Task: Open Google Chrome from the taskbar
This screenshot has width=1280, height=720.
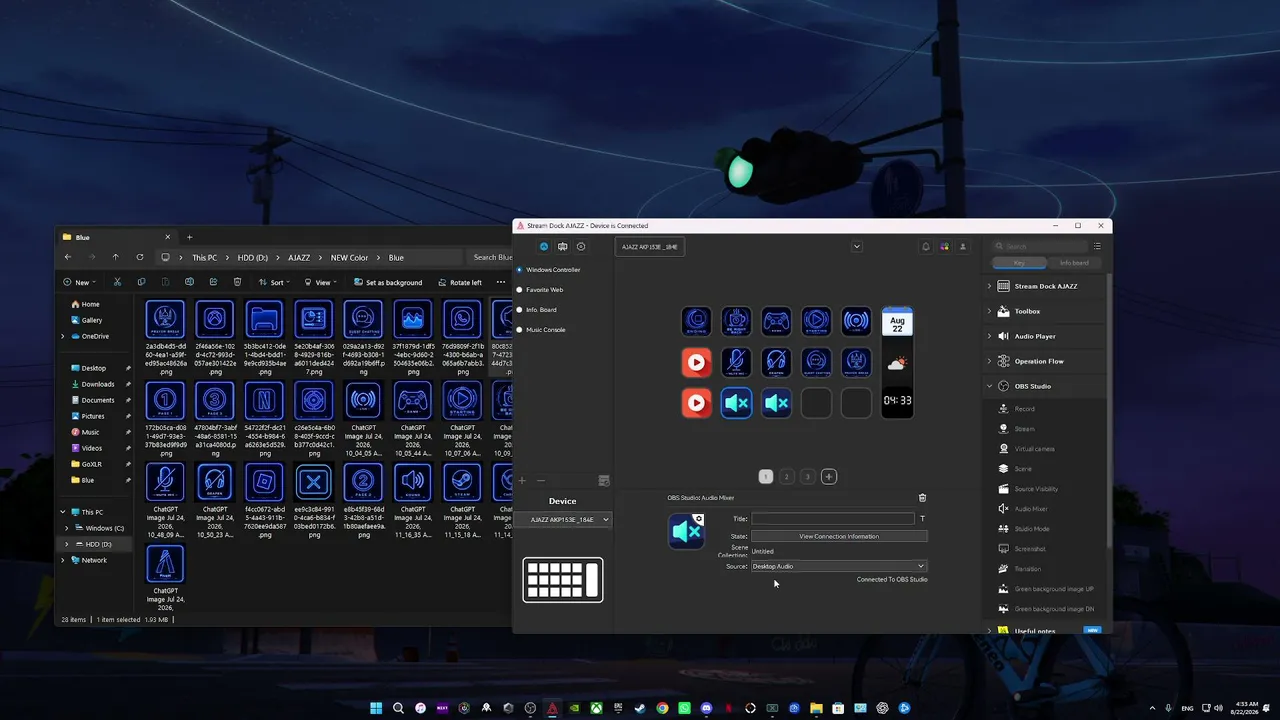Action: 662,708
